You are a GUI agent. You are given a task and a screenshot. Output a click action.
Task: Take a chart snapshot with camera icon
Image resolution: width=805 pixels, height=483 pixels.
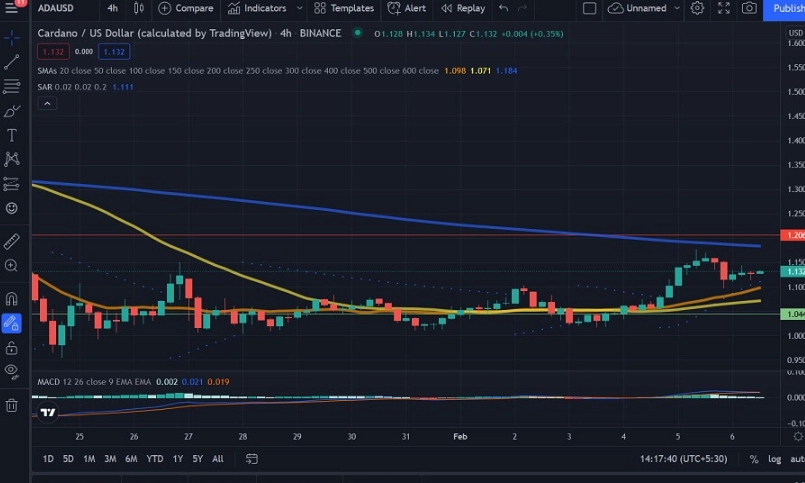[749, 8]
